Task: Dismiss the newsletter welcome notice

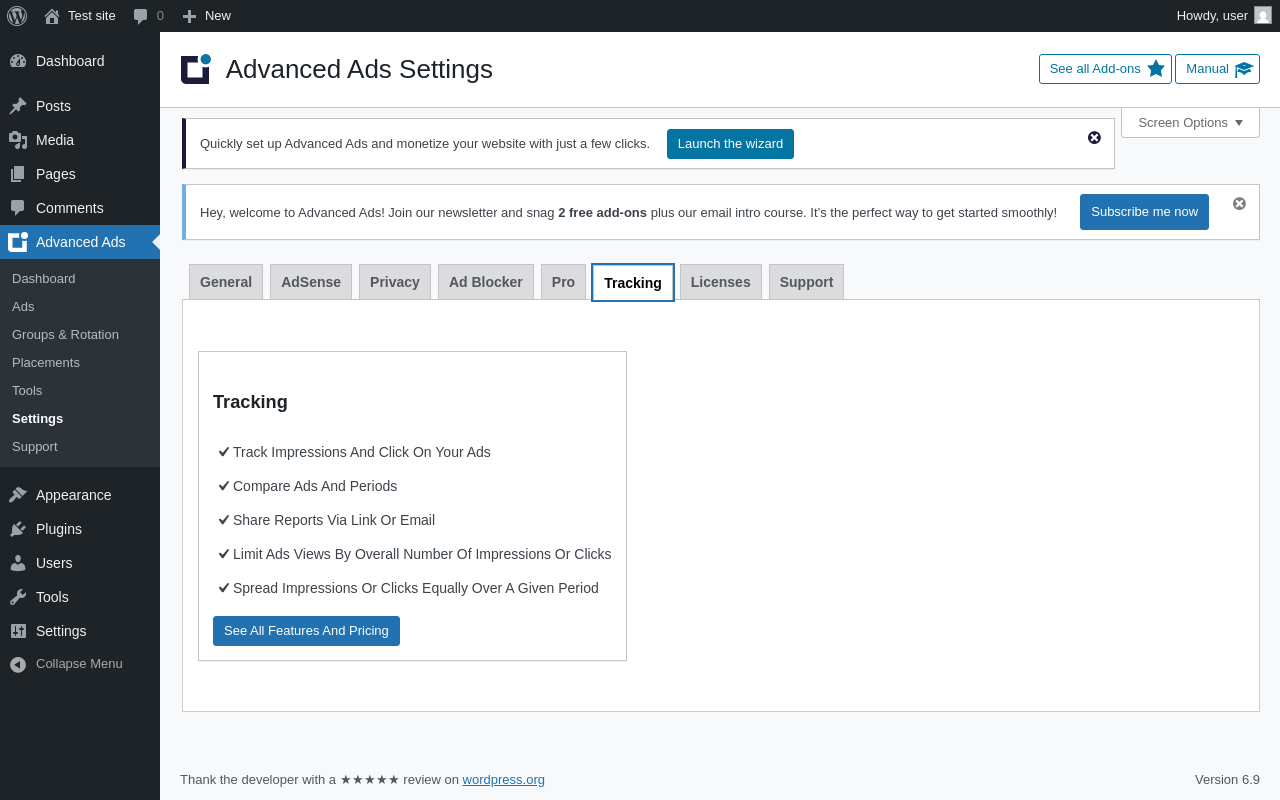Action: click(x=1239, y=204)
